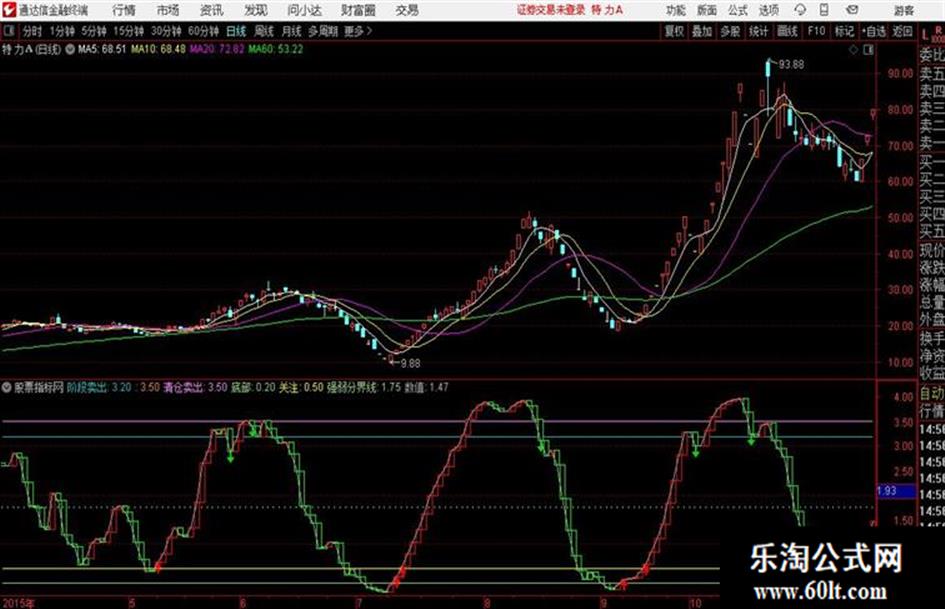Open the mail envelope icon

click(852, 10)
